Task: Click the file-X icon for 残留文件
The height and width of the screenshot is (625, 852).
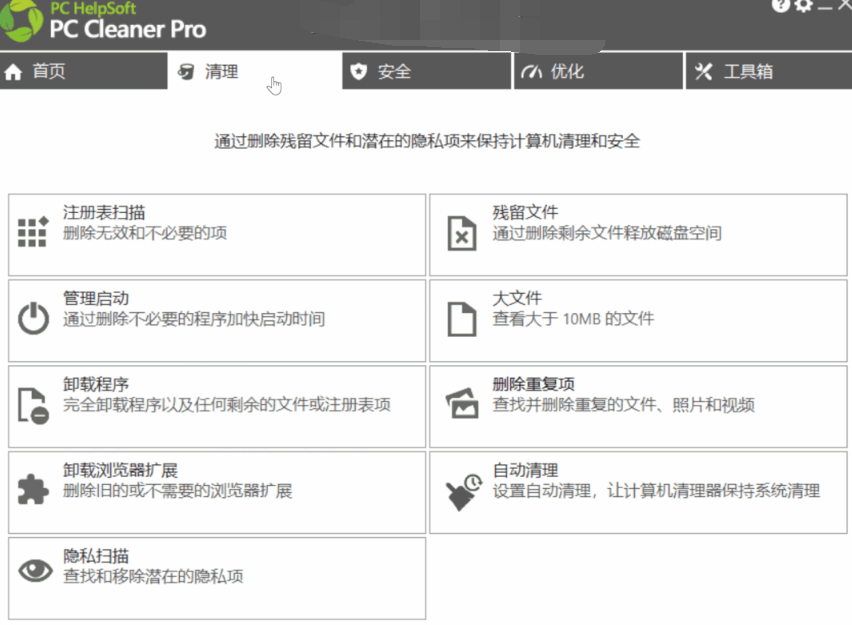Action: pyautogui.click(x=462, y=233)
